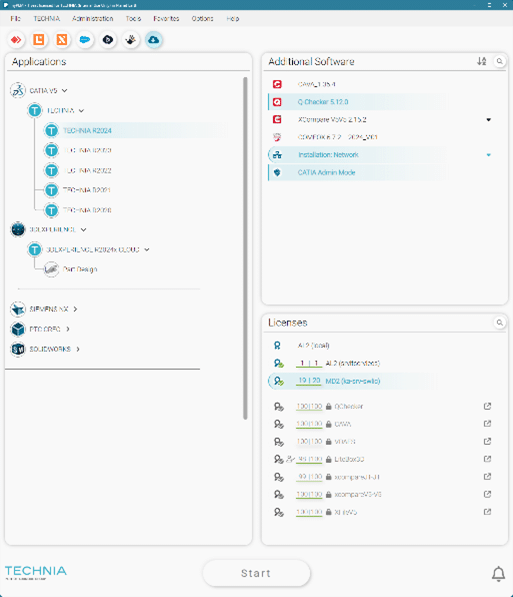This screenshot has height=597, width=513.
Task: Open the Favorites menu
Action: coord(166,19)
